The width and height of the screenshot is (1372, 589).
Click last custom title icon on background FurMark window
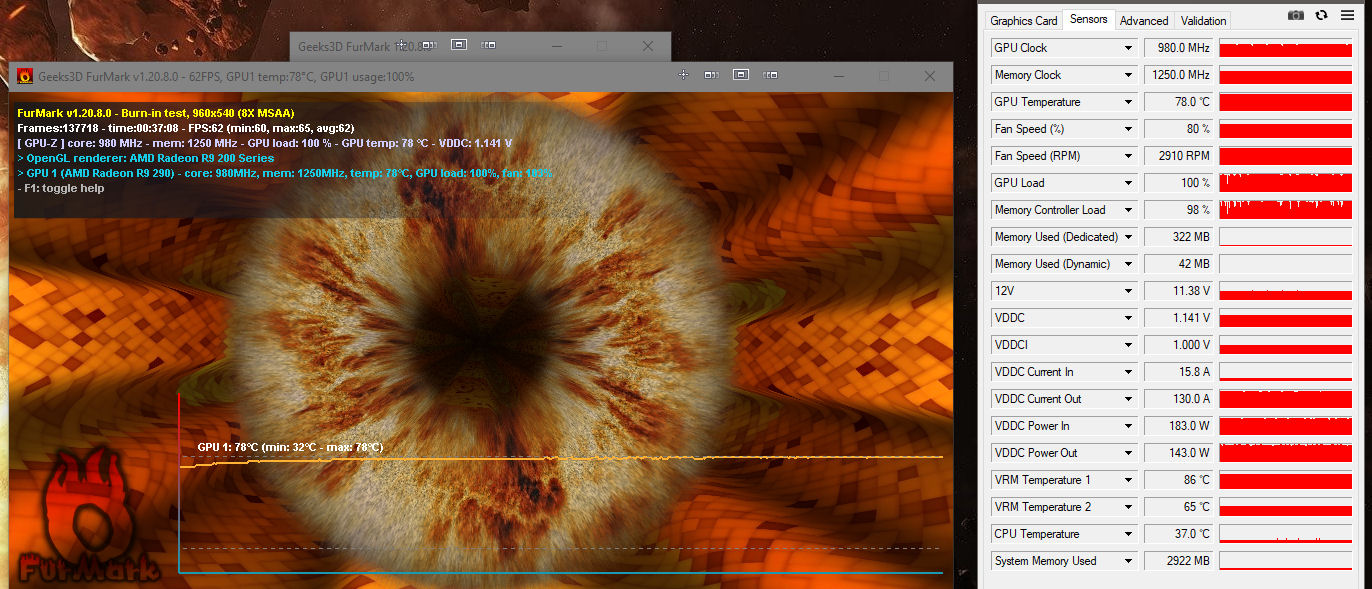[x=488, y=45]
